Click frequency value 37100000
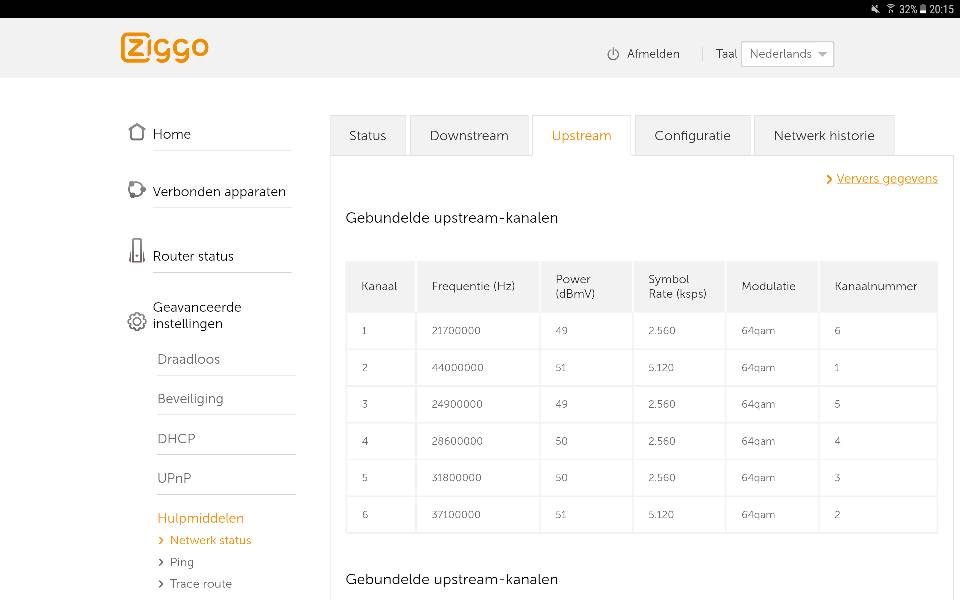Image resolution: width=960 pixels, height=600 pixels. pyautogui.click(x=456, y=514)
